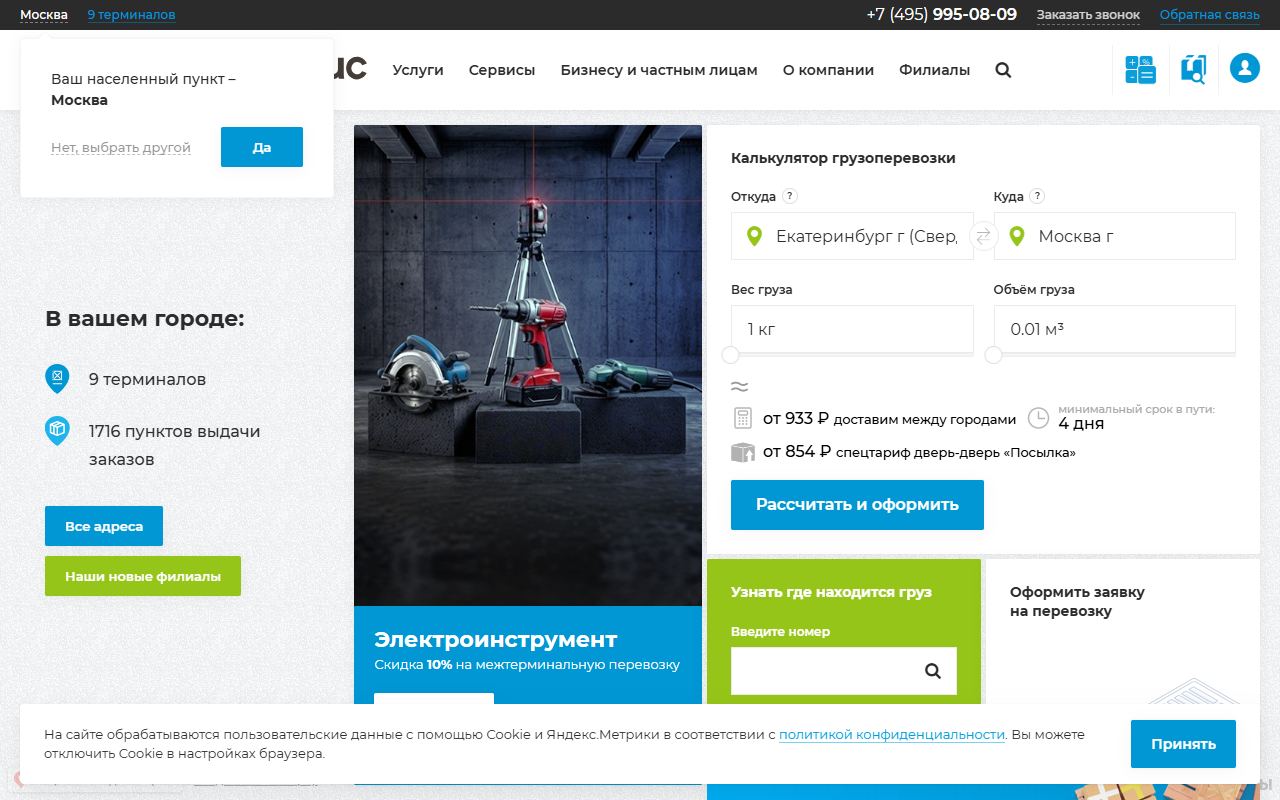The image size is (1280, 800).
Task: Click Заказать звонок link
Action: pos(1088,15)
